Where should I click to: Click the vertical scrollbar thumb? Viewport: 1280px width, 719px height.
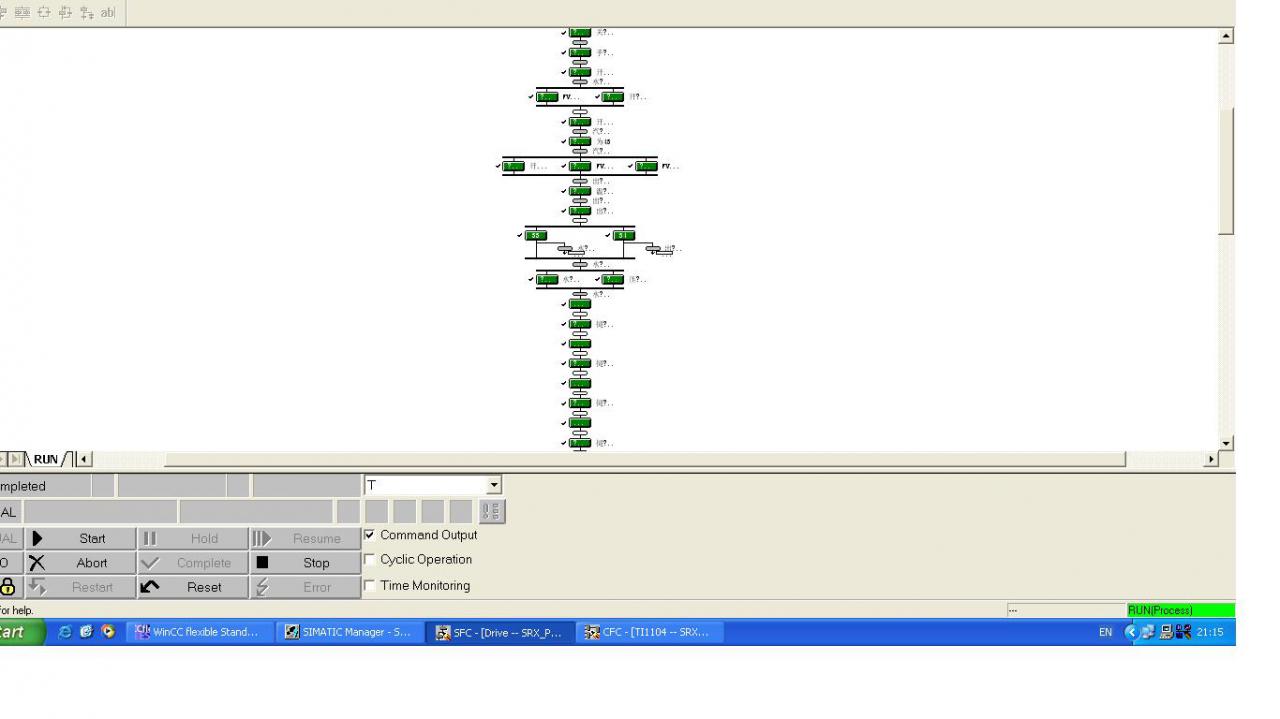[x=1226, y=170]
